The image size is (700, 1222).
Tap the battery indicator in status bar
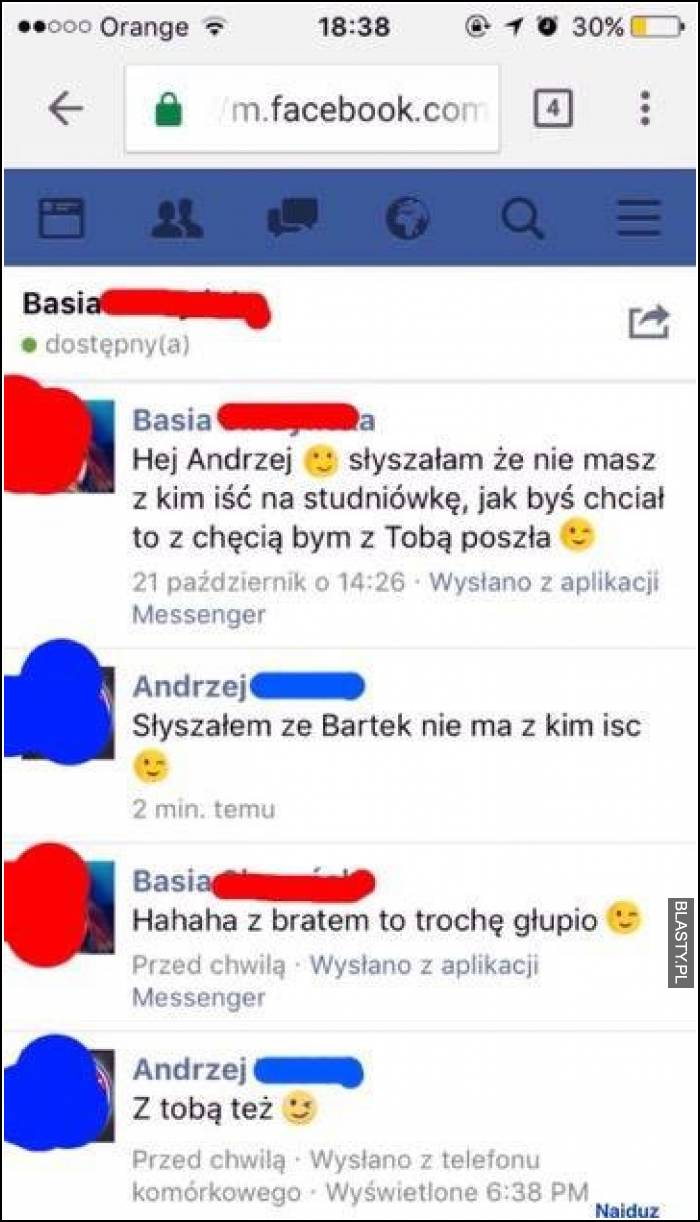click(x=658, y=27)
